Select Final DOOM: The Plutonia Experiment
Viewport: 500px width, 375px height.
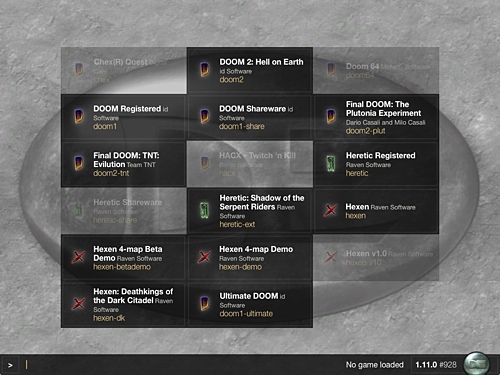coord(376,117)
